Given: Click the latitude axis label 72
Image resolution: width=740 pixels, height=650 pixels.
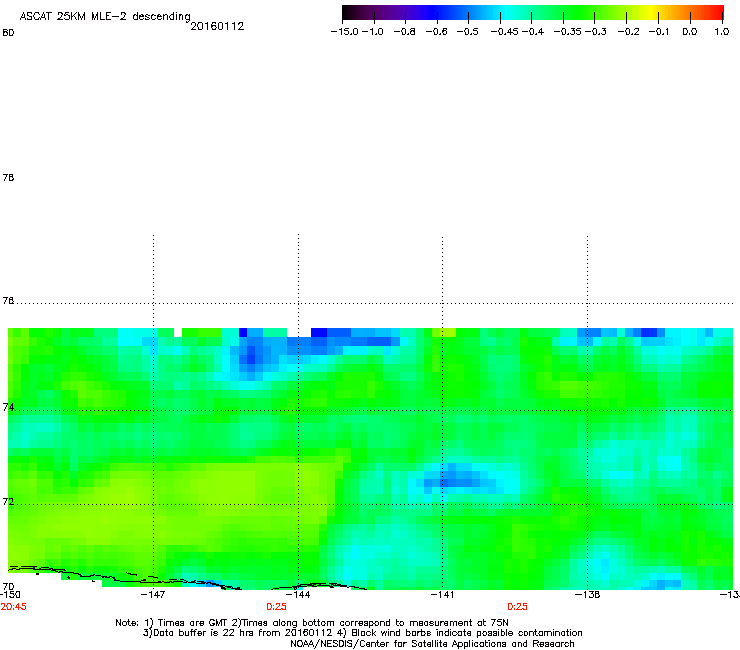Looking at the screenshot, I should (8, 502).
